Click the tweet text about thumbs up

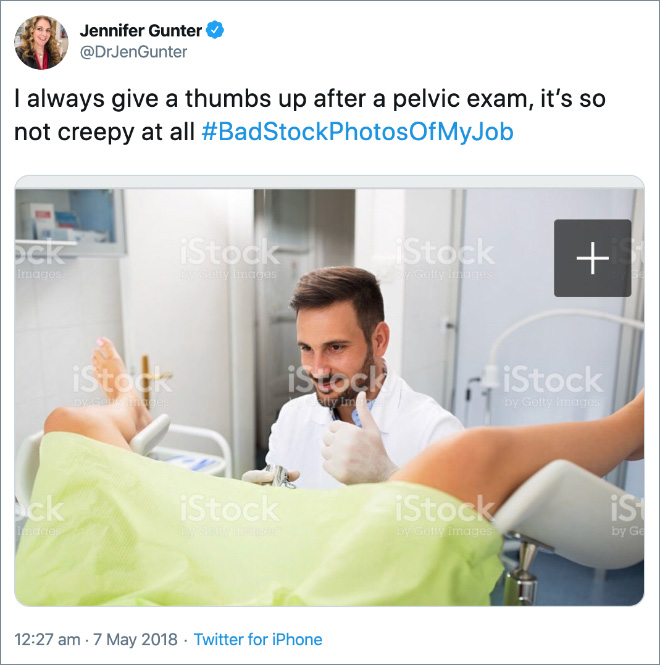tap(310, 115)
